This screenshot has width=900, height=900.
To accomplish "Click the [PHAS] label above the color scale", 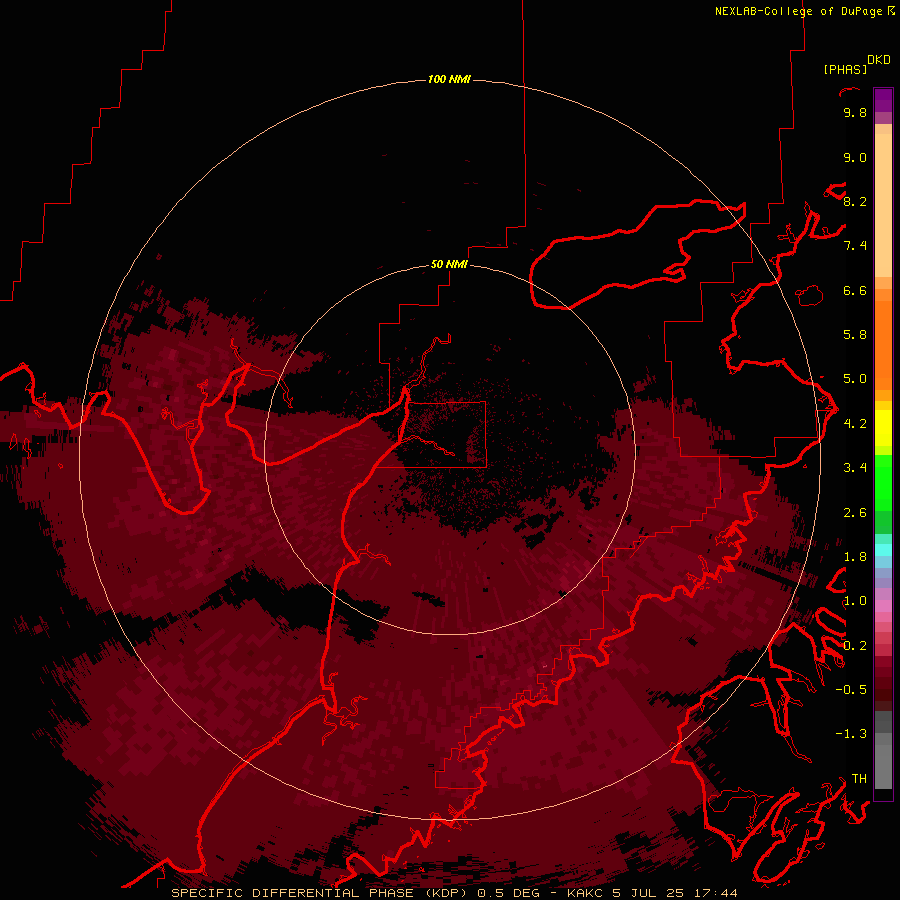I will coord(845,69).
